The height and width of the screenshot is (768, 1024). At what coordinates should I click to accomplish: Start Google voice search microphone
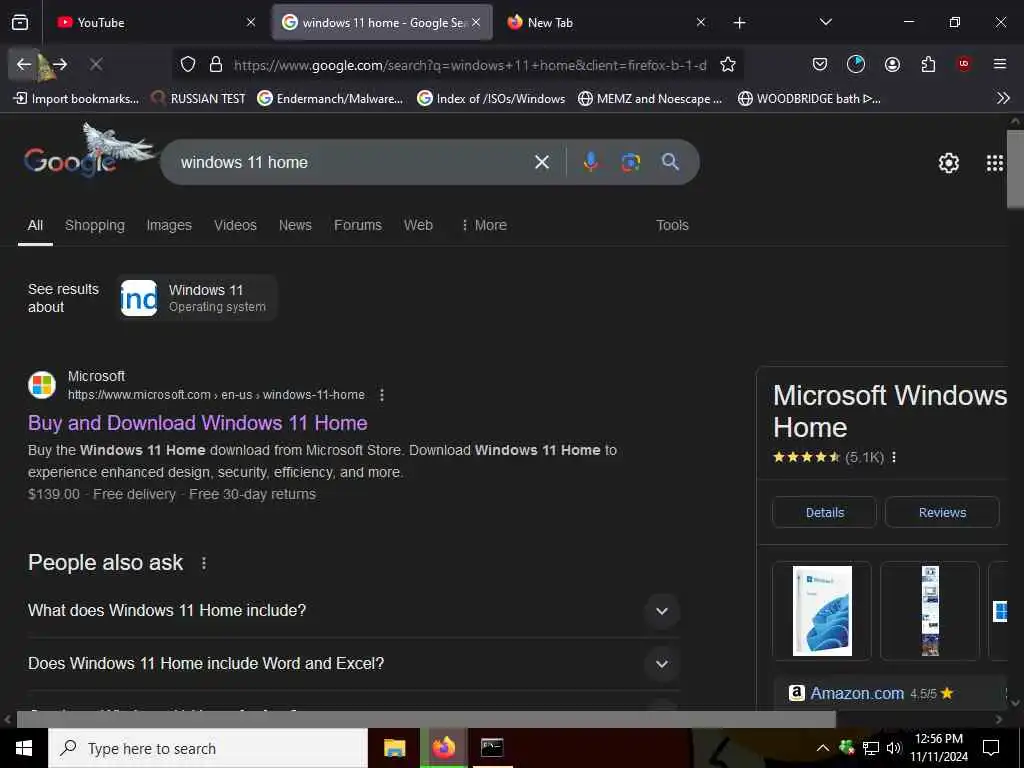point(590,162)
